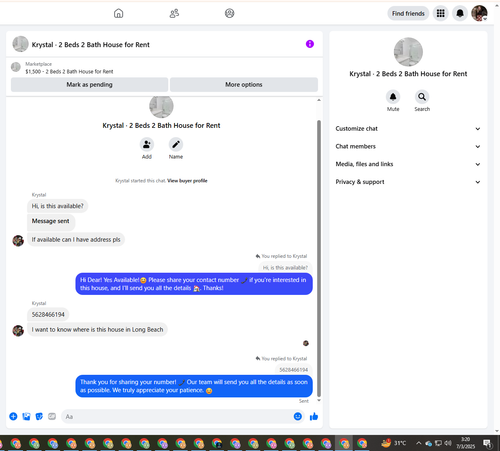
Task: Send a thumbs-up like
Action: click(x=314, y=416)
